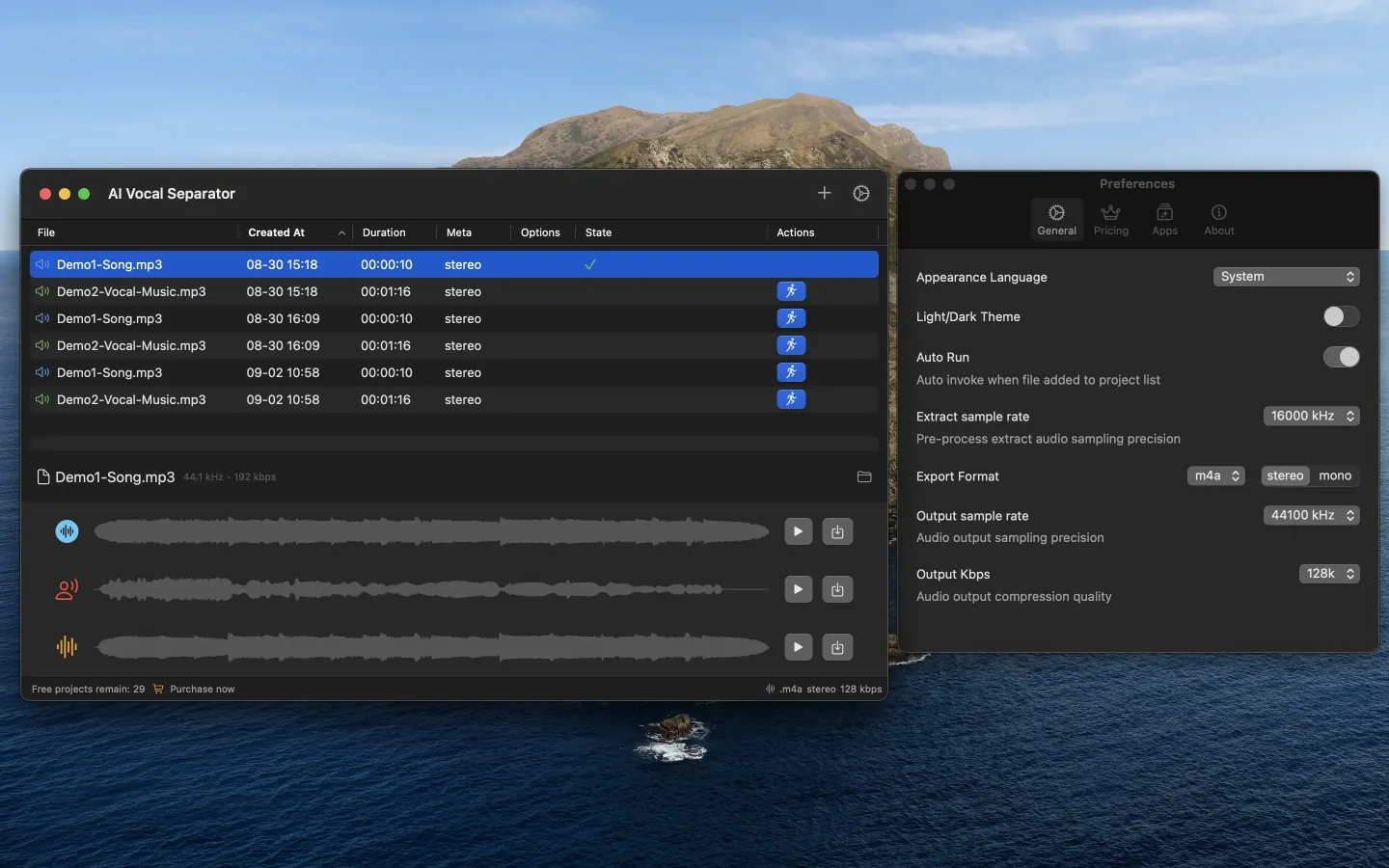This screenshot has height=868, width=1389.
Task: Select Demo2-Vocal-Music.mp3 row created 09-02 10:58
Action: click(x=454, y=399)
